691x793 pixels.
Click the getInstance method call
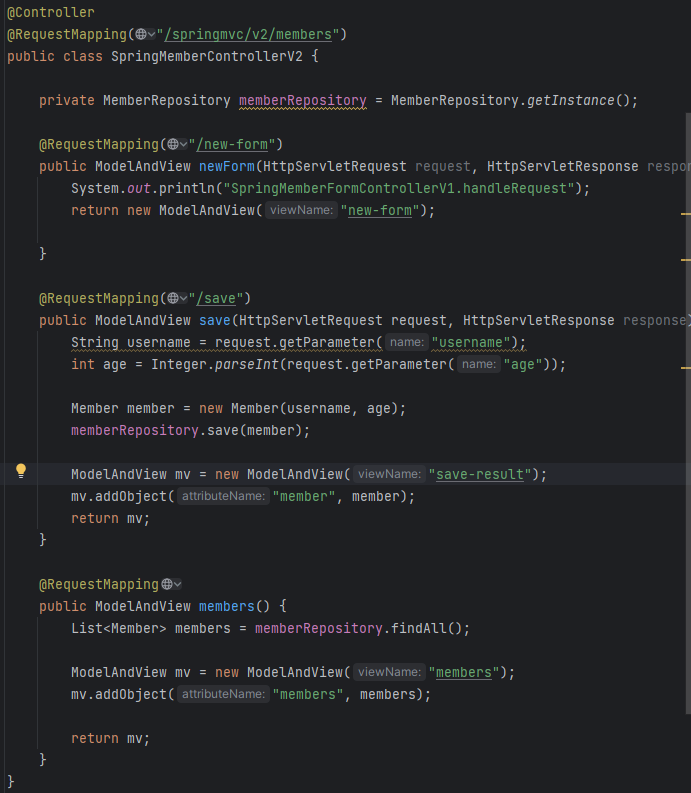point(571,101)
